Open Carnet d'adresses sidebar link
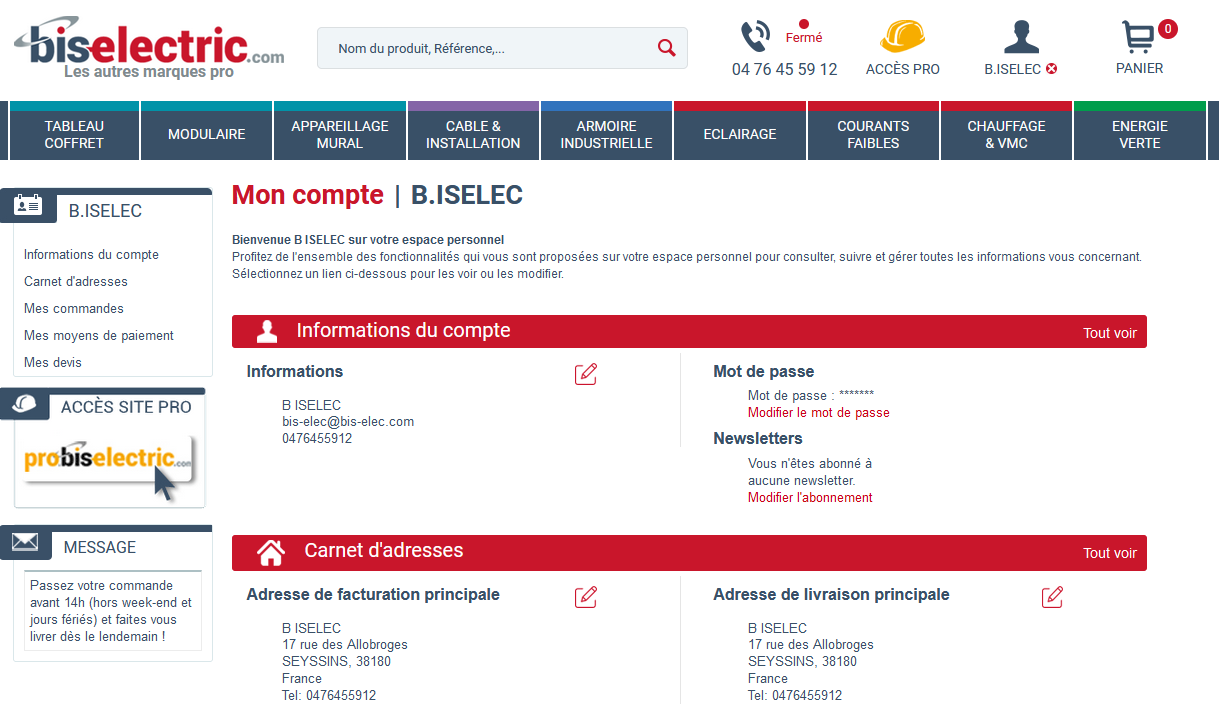 coord(76,282)
